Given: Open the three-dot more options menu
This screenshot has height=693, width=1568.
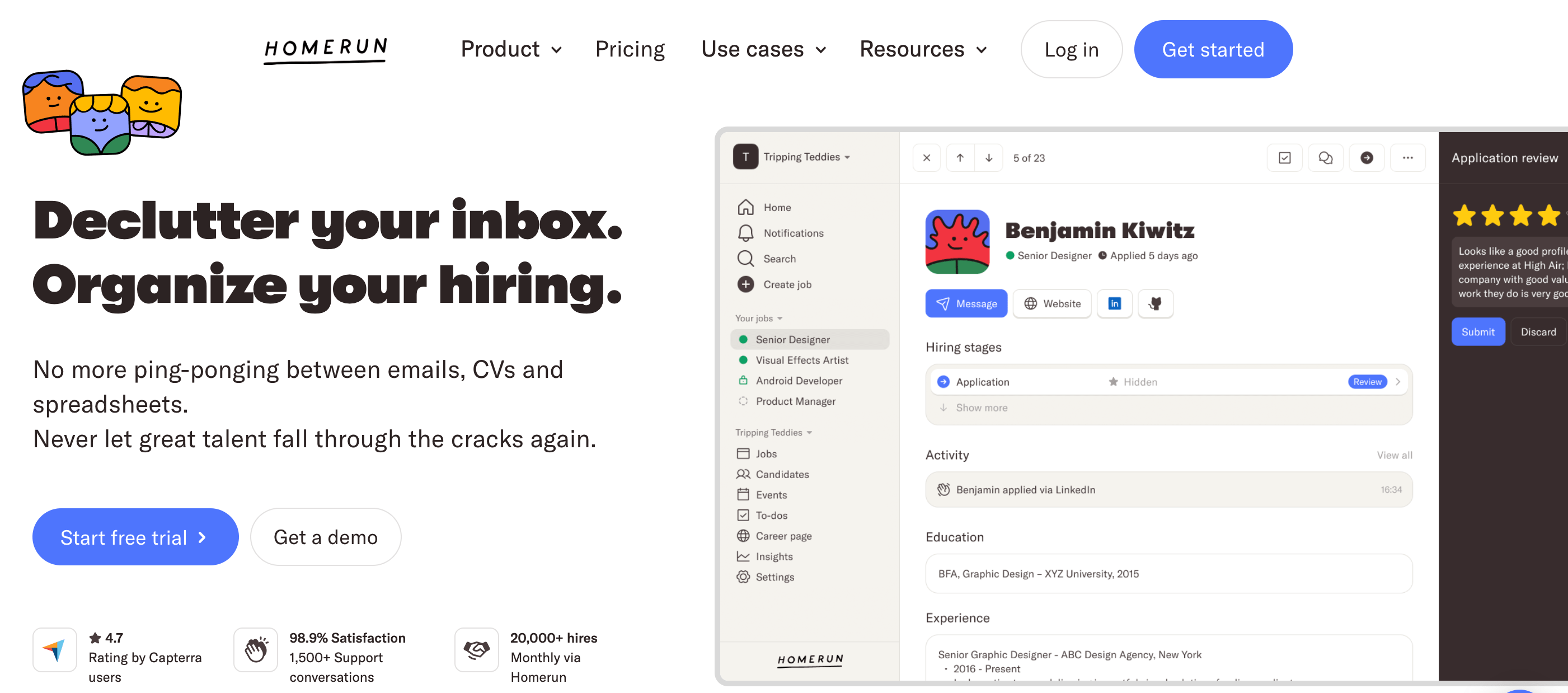Looking at the screenshot, I should [x=1407, y=158].
